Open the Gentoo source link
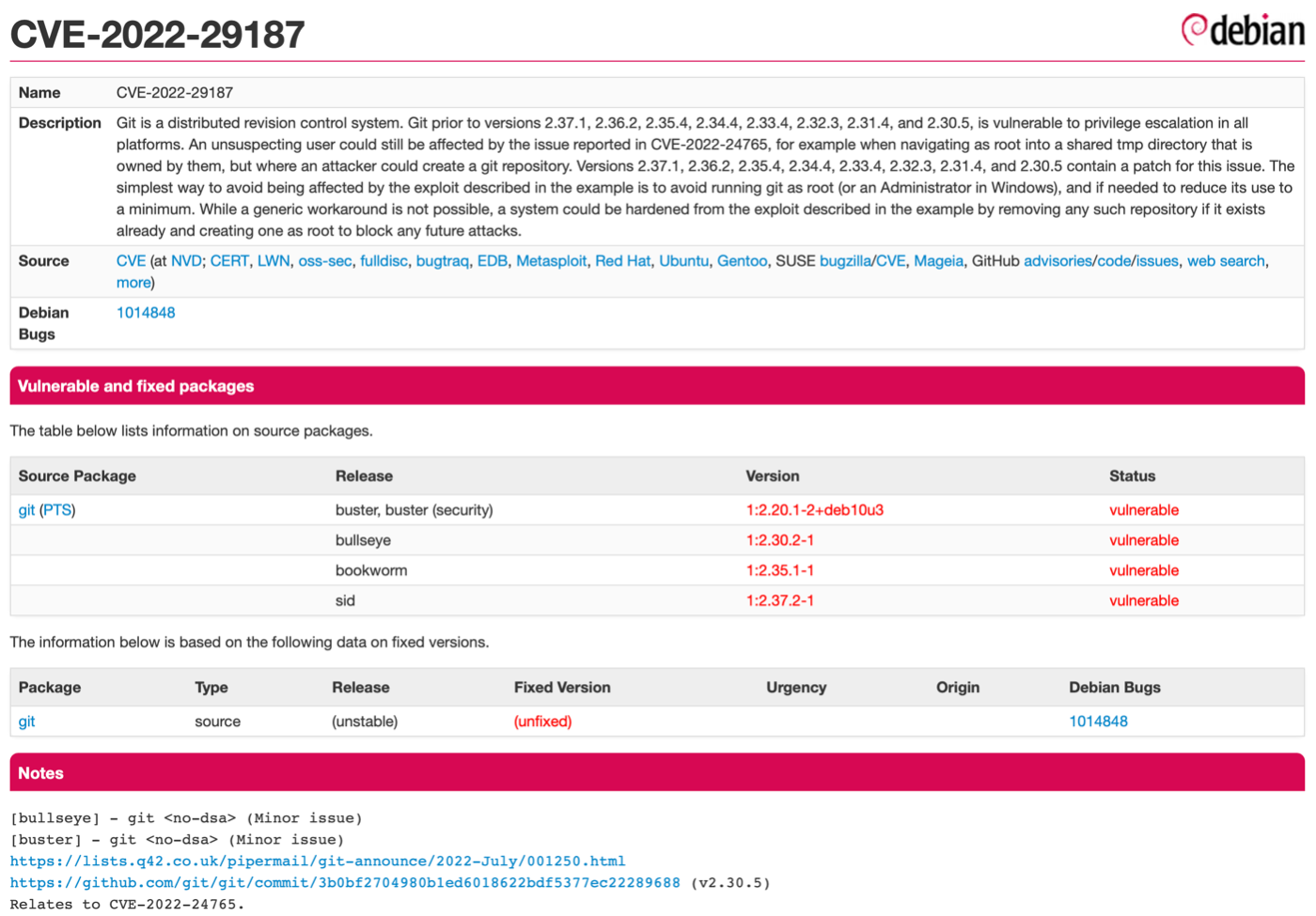 pyautogui.click(x=742, y=261)
